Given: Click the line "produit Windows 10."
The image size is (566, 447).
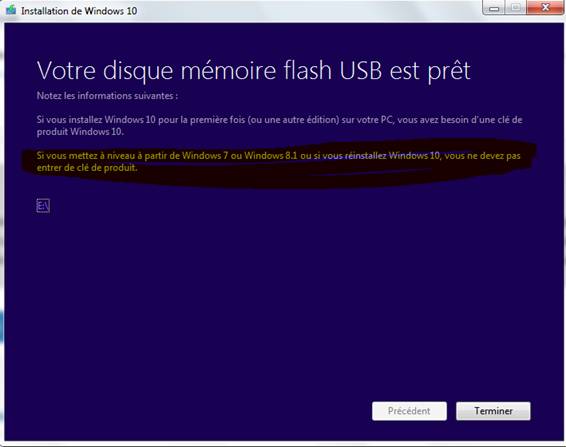Looking at the screenshot, I should [80, 132].
